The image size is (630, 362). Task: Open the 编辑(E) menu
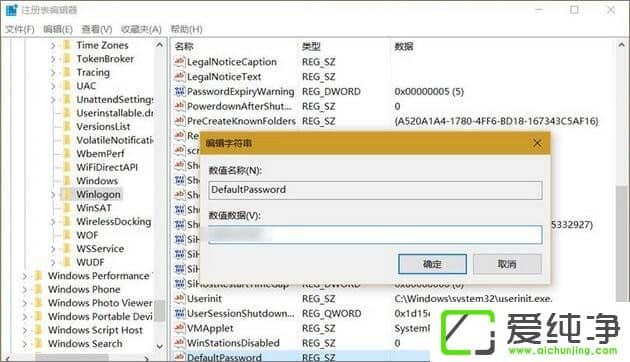58,29
